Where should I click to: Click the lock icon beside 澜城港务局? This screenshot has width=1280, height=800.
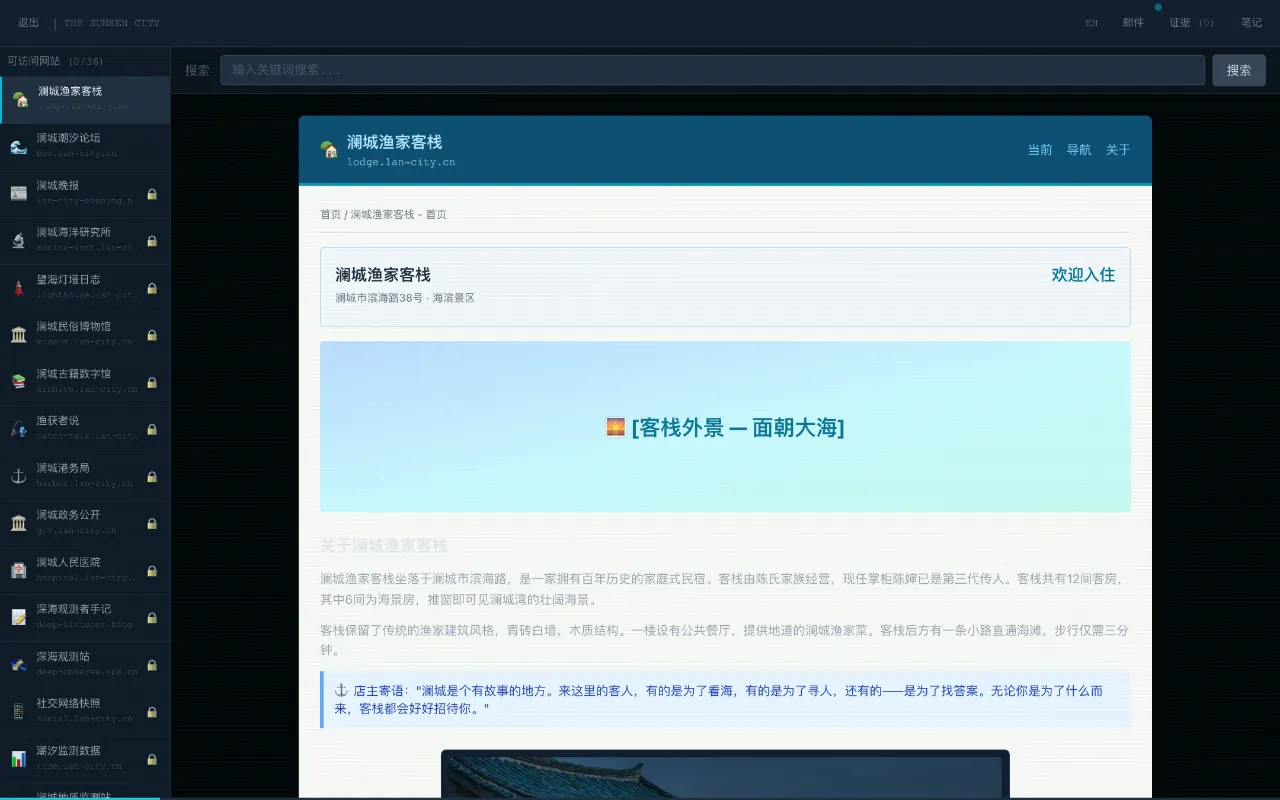click(152, 477)
